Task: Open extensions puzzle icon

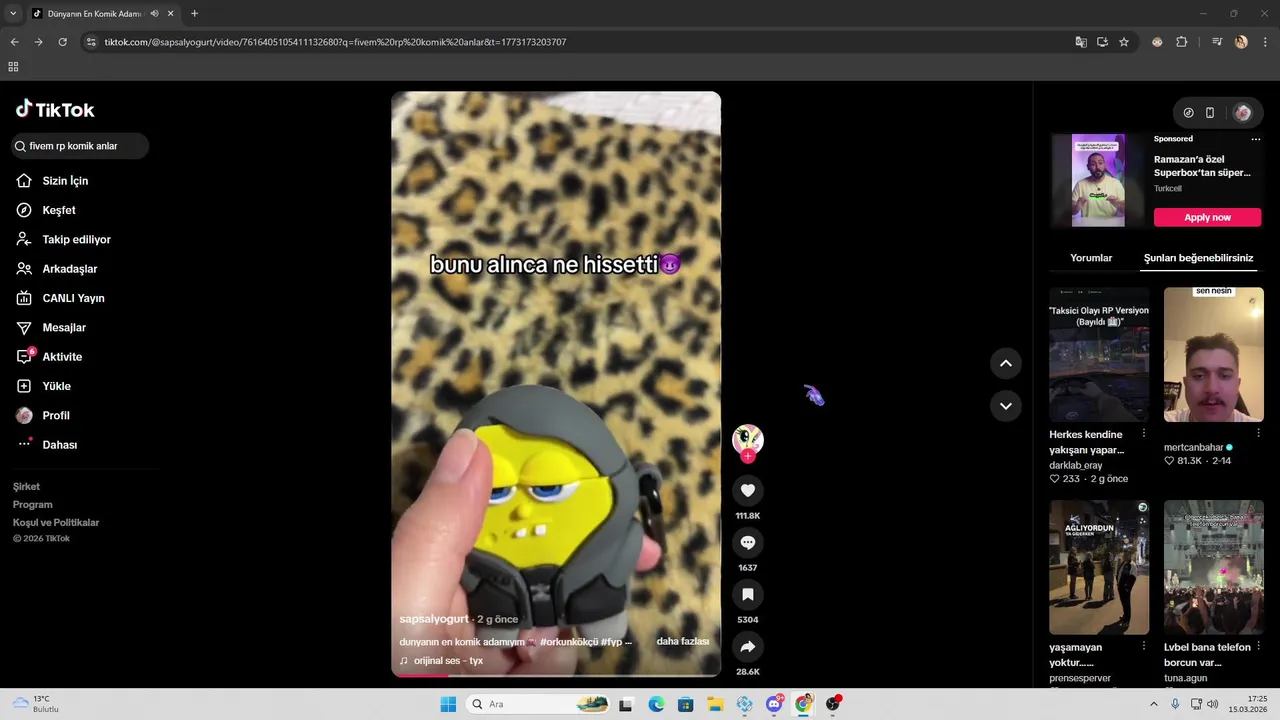Action: click(x=1182, y=42)
